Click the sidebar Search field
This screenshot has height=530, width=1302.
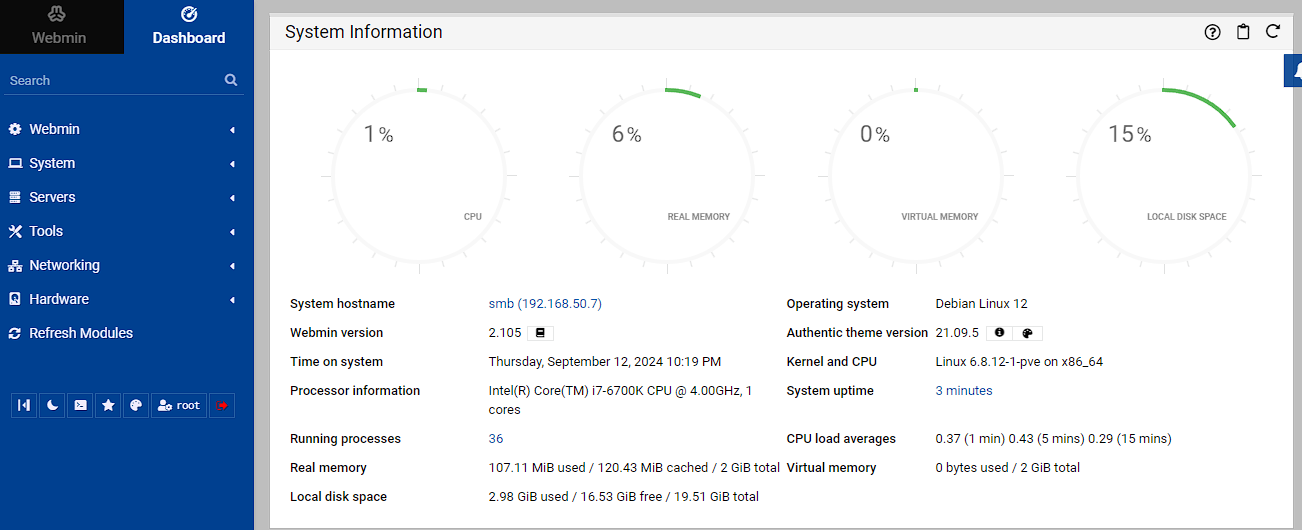110,80
